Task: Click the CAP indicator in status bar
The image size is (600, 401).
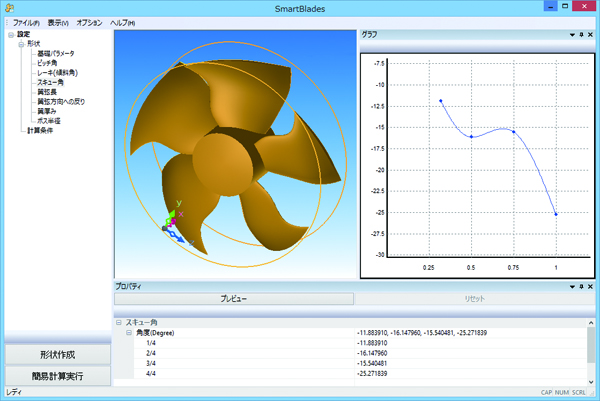Action: (546, 393)
